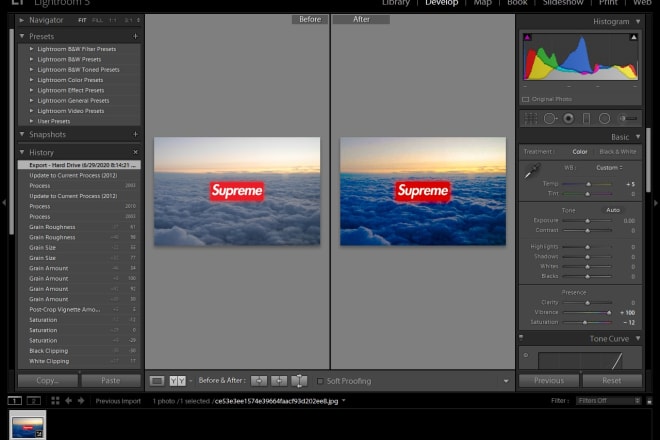This screenshot has width=660, height=440.
Task: Click the Y|Y Before/After view icon
Action: (x=177, y=381)
